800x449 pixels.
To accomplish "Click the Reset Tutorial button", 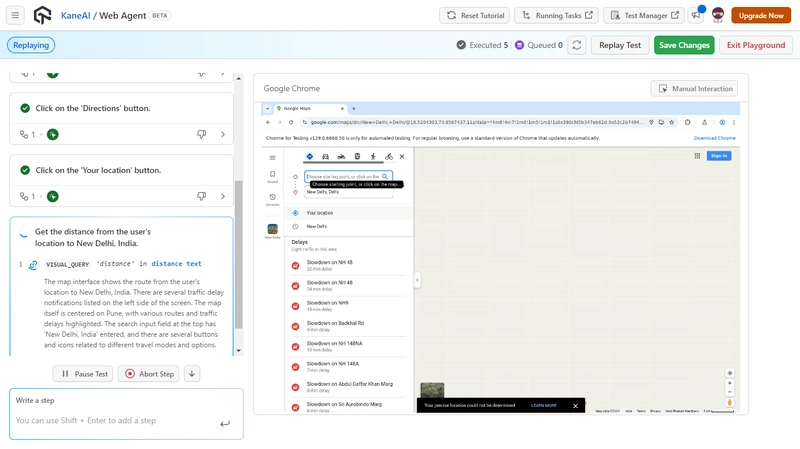I will [x=476, y=15].
